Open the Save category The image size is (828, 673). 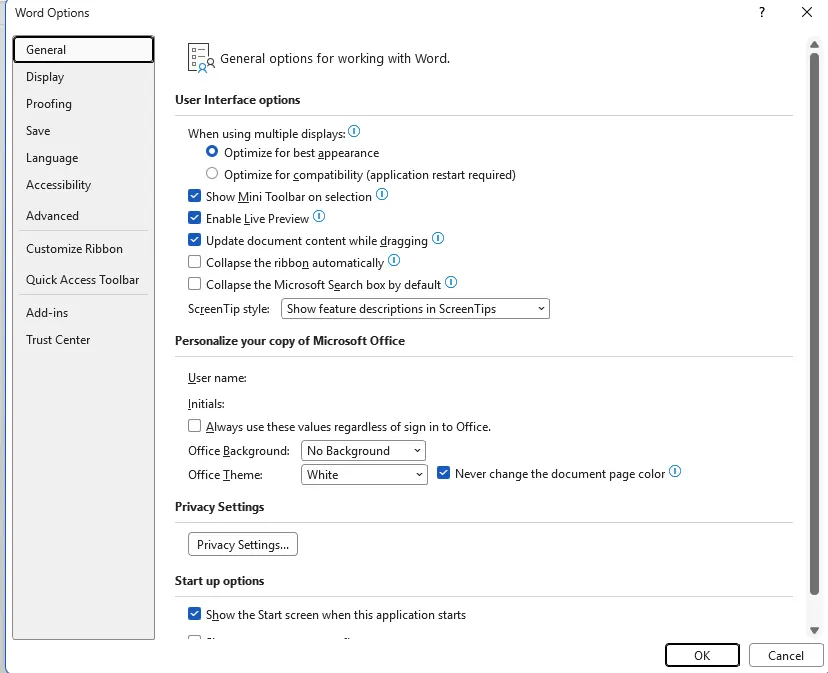point(83,131)
